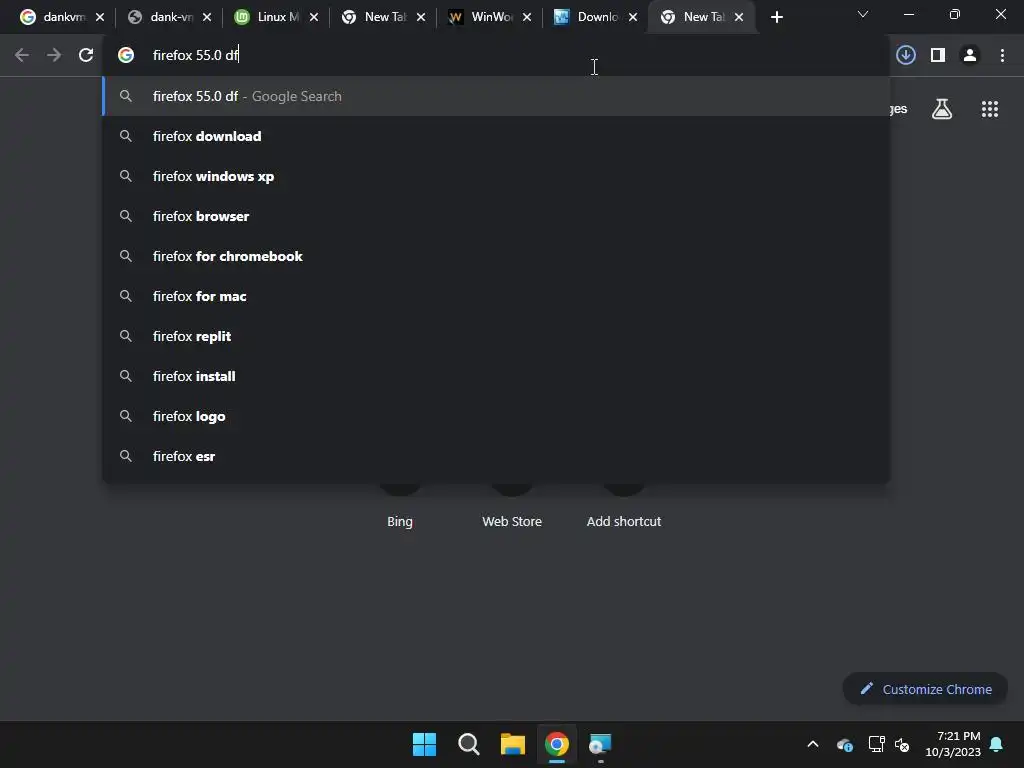The width and height of the screenshot is (1024, 768).
Task: Open the Chrome downloads icon
Action: (905, 56)
